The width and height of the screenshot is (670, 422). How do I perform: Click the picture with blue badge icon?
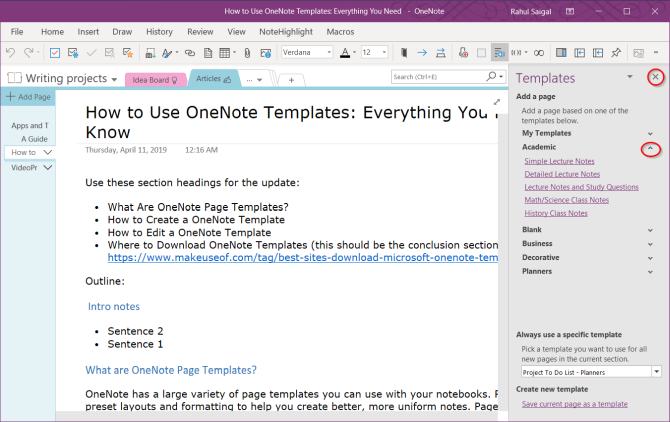265,53
